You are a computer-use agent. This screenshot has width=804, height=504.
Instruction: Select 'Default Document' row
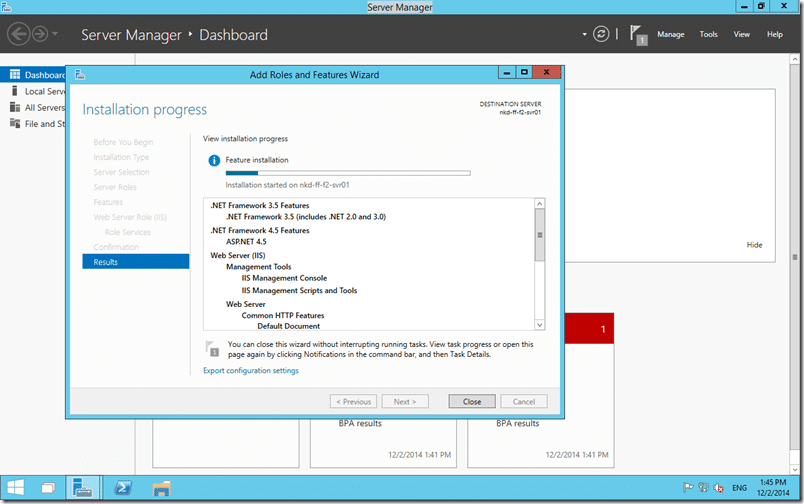pyautogui.click(x=289, y=326)
